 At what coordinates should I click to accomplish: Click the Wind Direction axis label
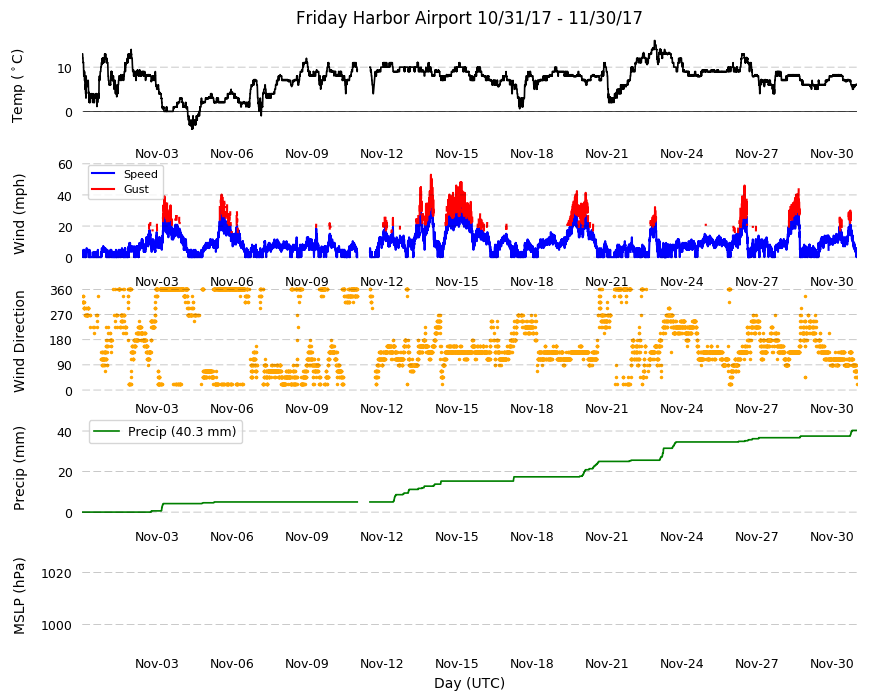19,342
